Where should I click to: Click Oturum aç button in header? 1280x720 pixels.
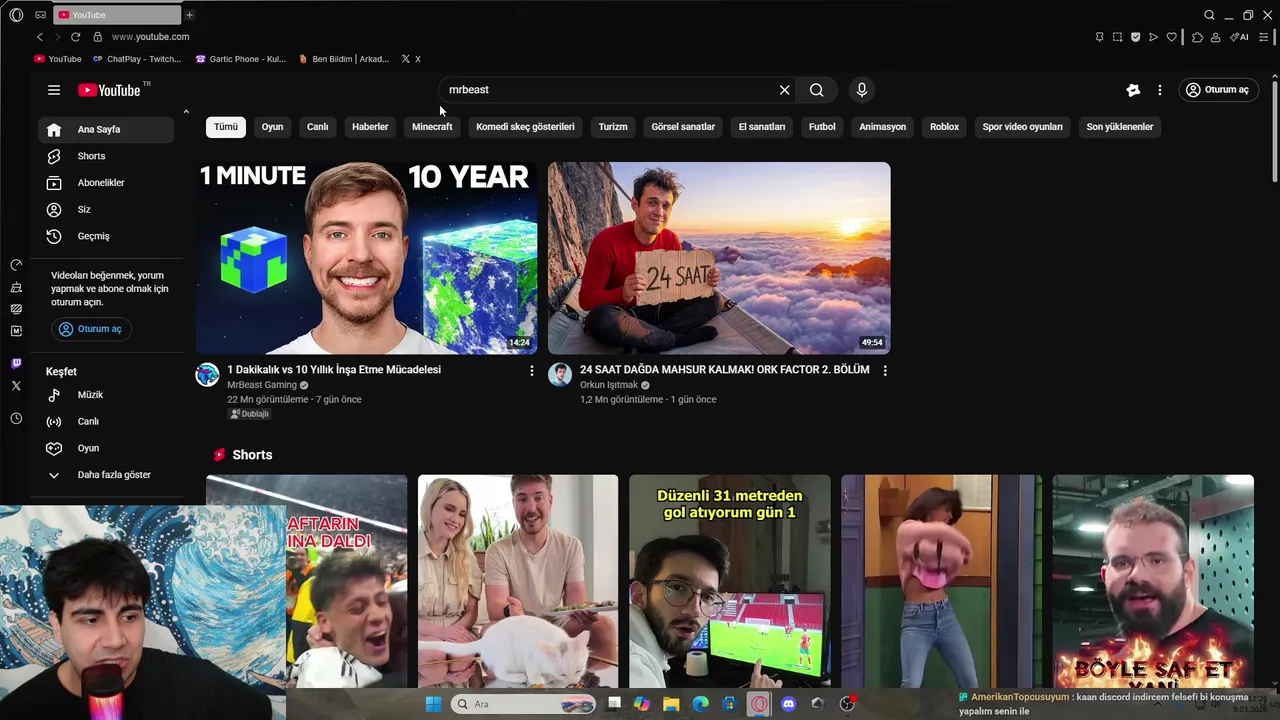[x=1218, y=90]
